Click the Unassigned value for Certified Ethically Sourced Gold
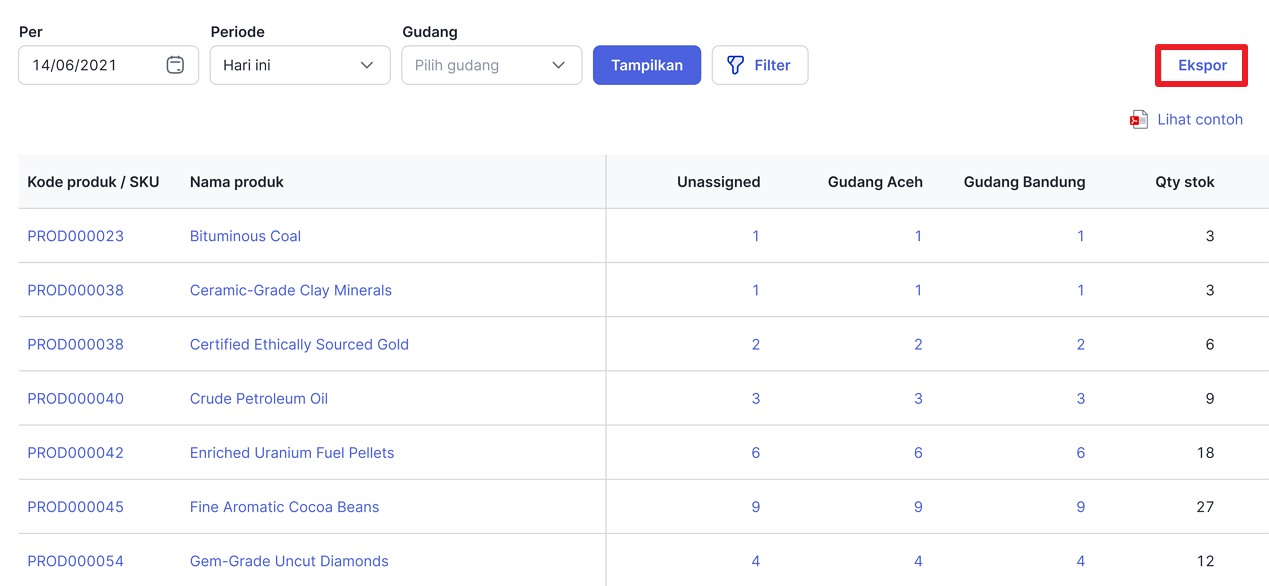Screen dimensions: 1269x586 click(x=756, y=344)
